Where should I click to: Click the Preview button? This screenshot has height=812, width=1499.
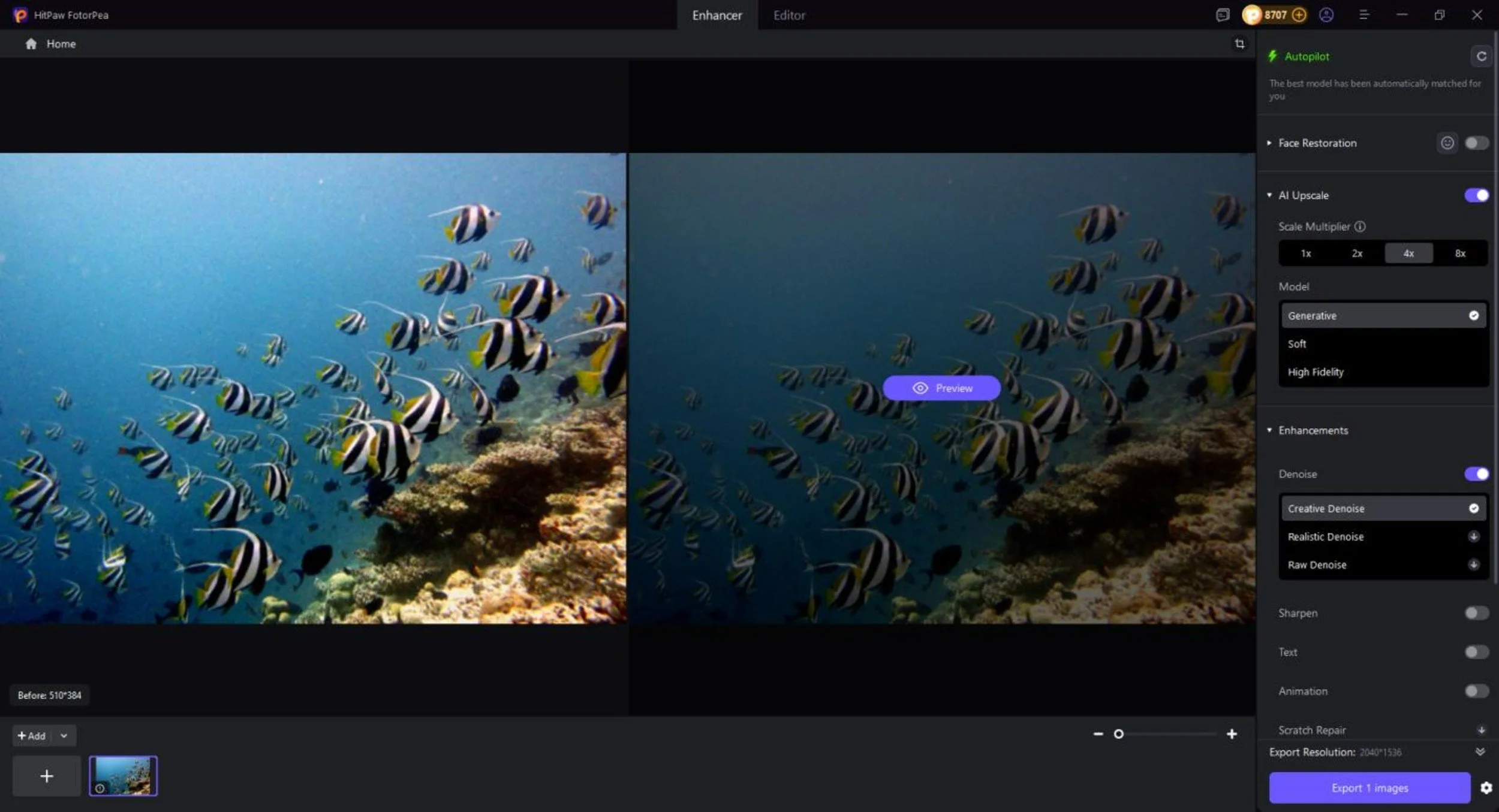click(941, 388)
